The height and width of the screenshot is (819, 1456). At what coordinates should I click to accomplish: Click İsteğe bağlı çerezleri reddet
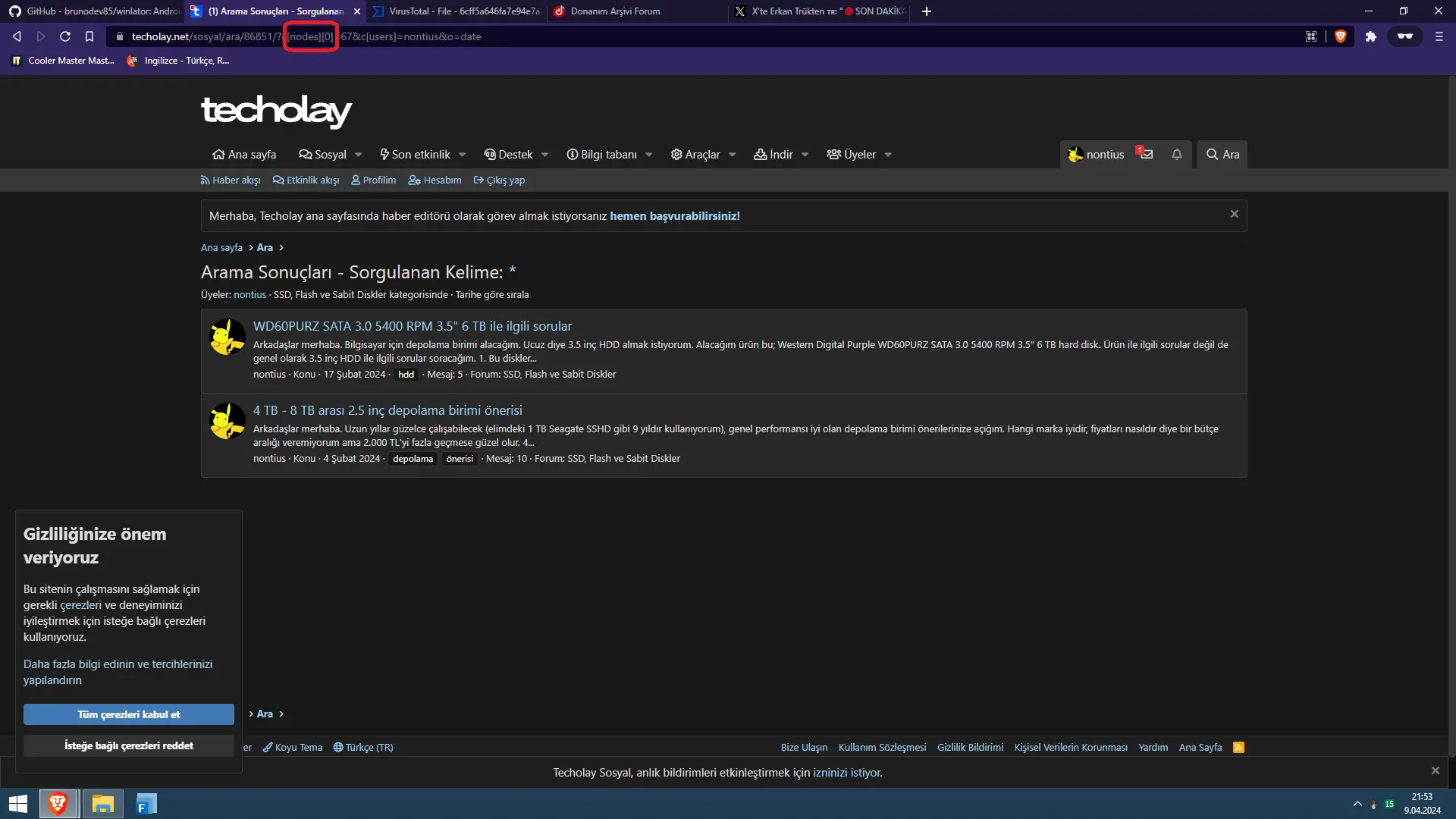click(x=129, y=745)
